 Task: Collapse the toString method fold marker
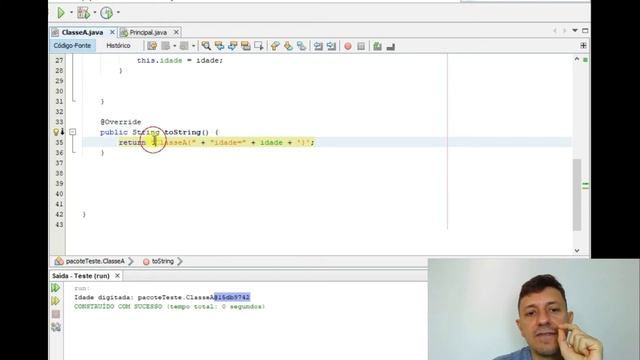(x=73, y=132)
